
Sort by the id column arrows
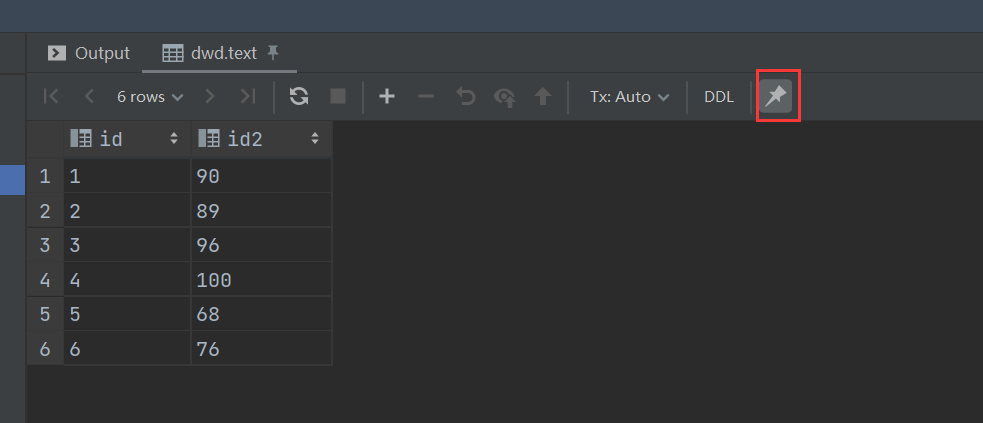pos(174,139)
